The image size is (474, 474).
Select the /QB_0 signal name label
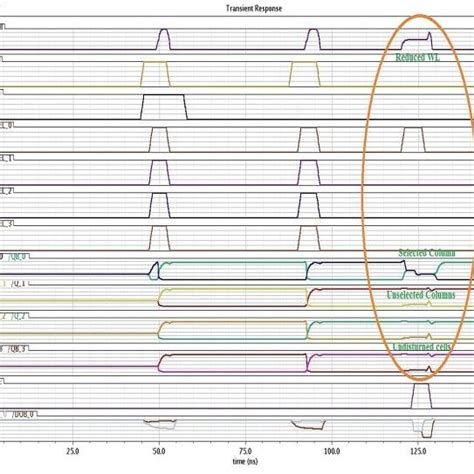click(18, 257)
